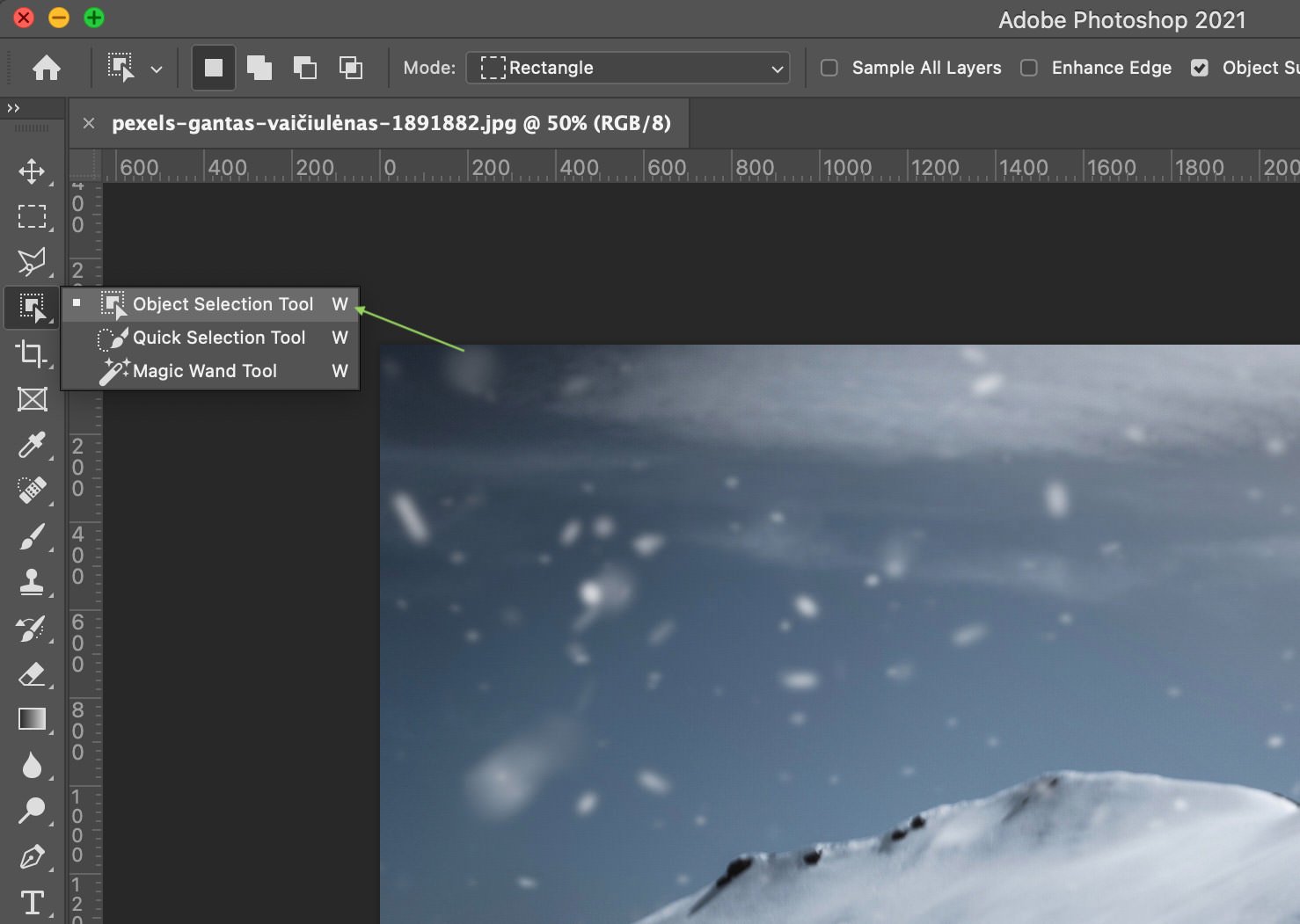Select the Move tool
The height and width of the screenshot is (924, 1300).
[33, 171]
